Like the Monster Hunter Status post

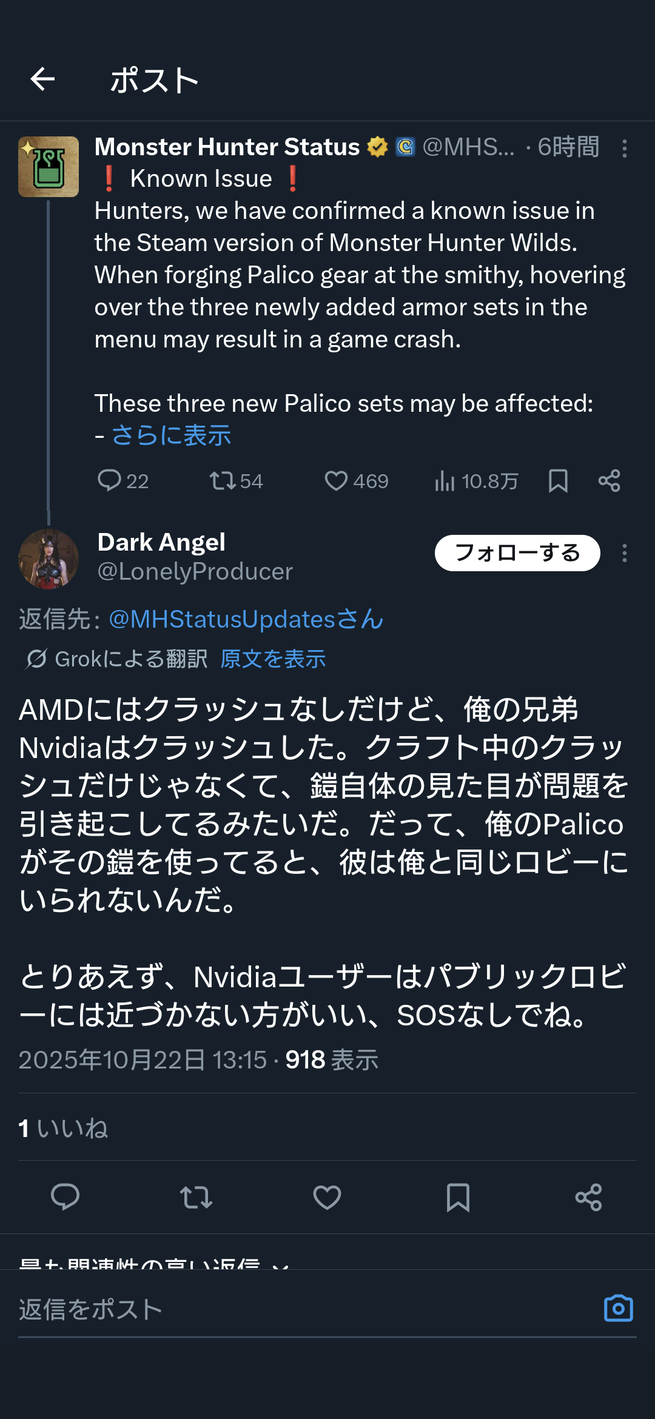356,481
